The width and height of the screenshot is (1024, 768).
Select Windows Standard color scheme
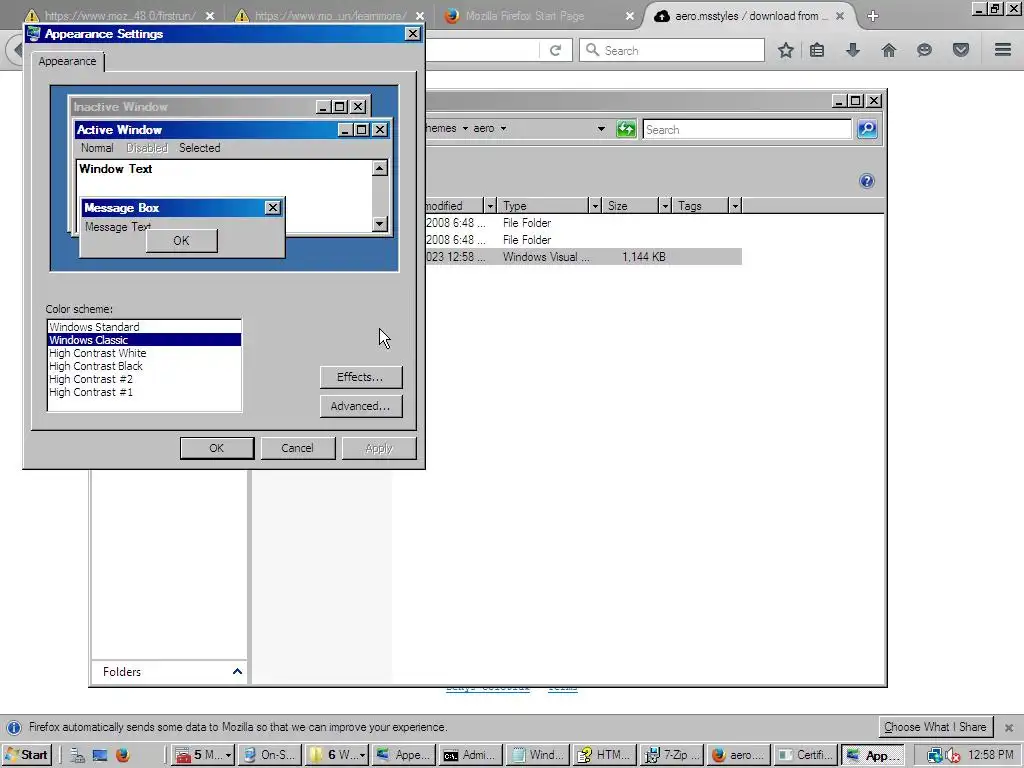(144, 327)
